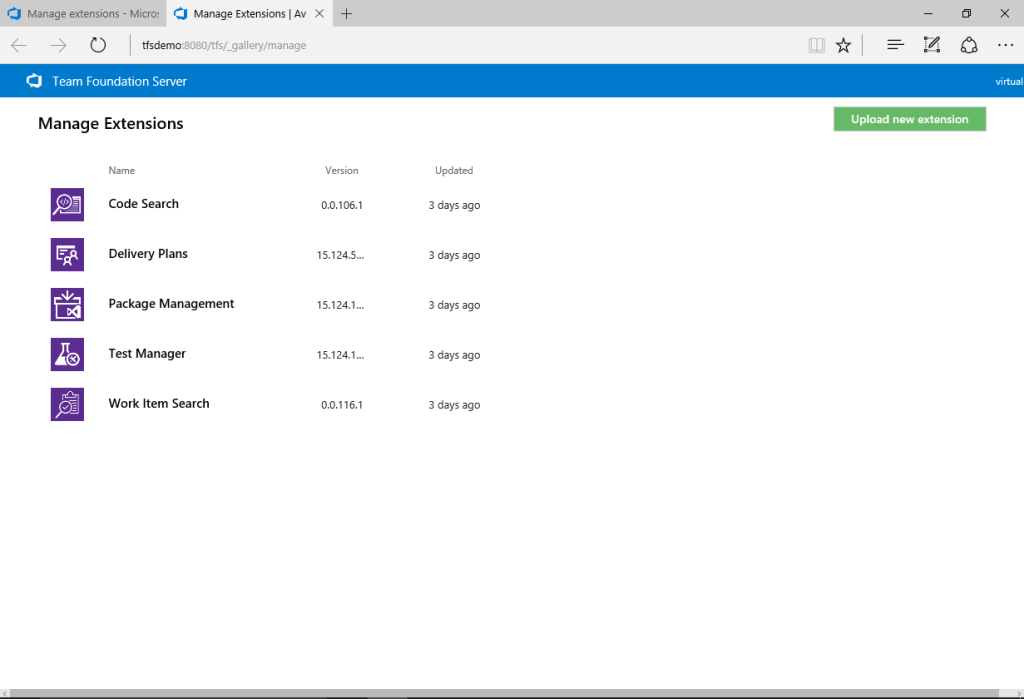Open the More options menu
The image size is (1024, 699).
1005,44
